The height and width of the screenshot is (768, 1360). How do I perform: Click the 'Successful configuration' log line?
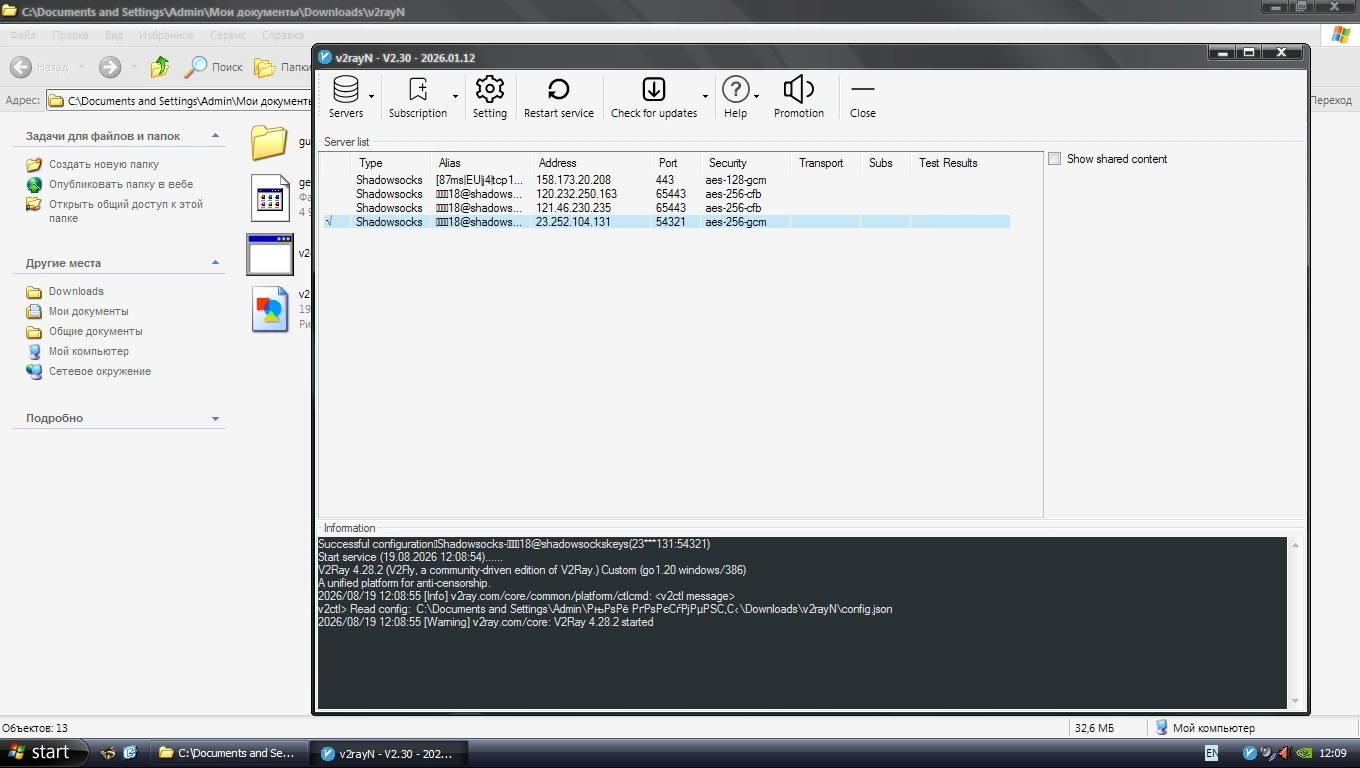point(514,544)
